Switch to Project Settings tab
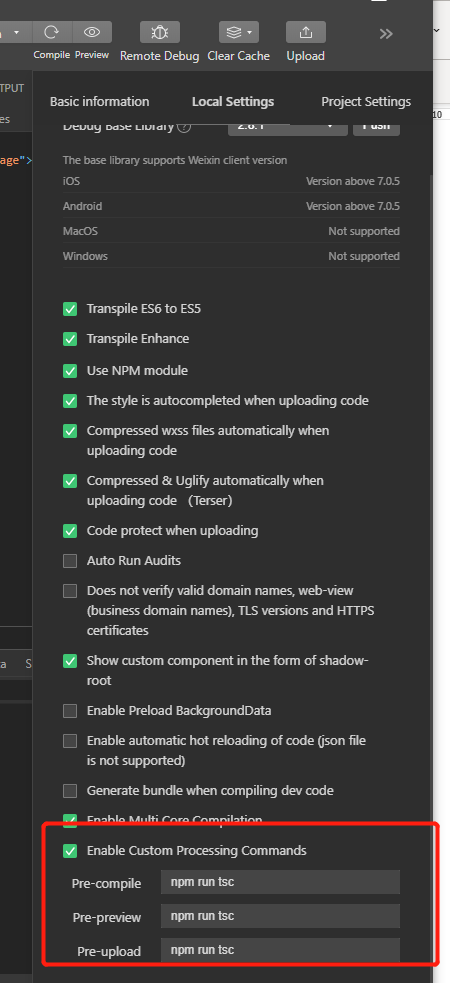The height and width of the screenshot is (983, 450). tap(366, 102)
